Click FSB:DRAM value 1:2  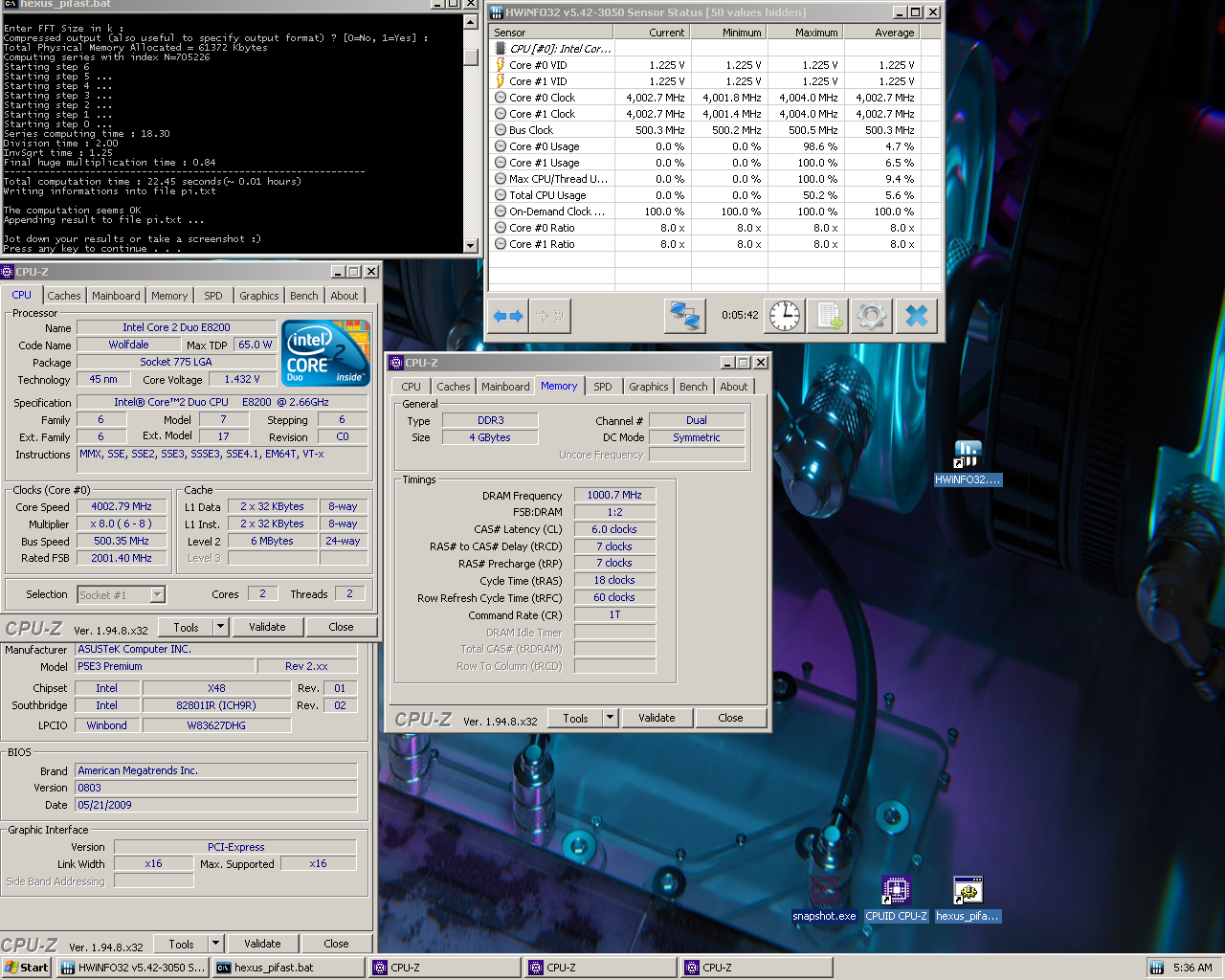click(x=614, y=512)
